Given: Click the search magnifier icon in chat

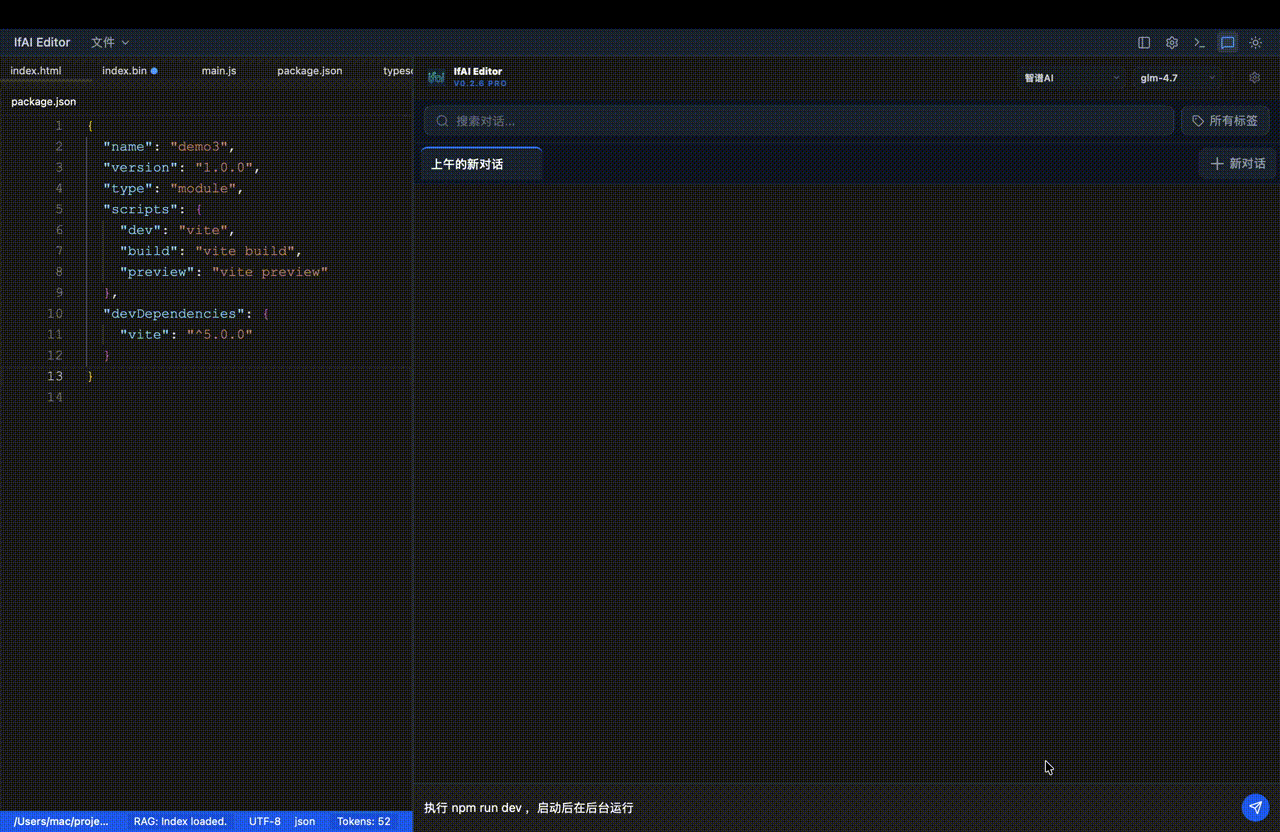Looking at the screenshot, I should click(442, 121).
